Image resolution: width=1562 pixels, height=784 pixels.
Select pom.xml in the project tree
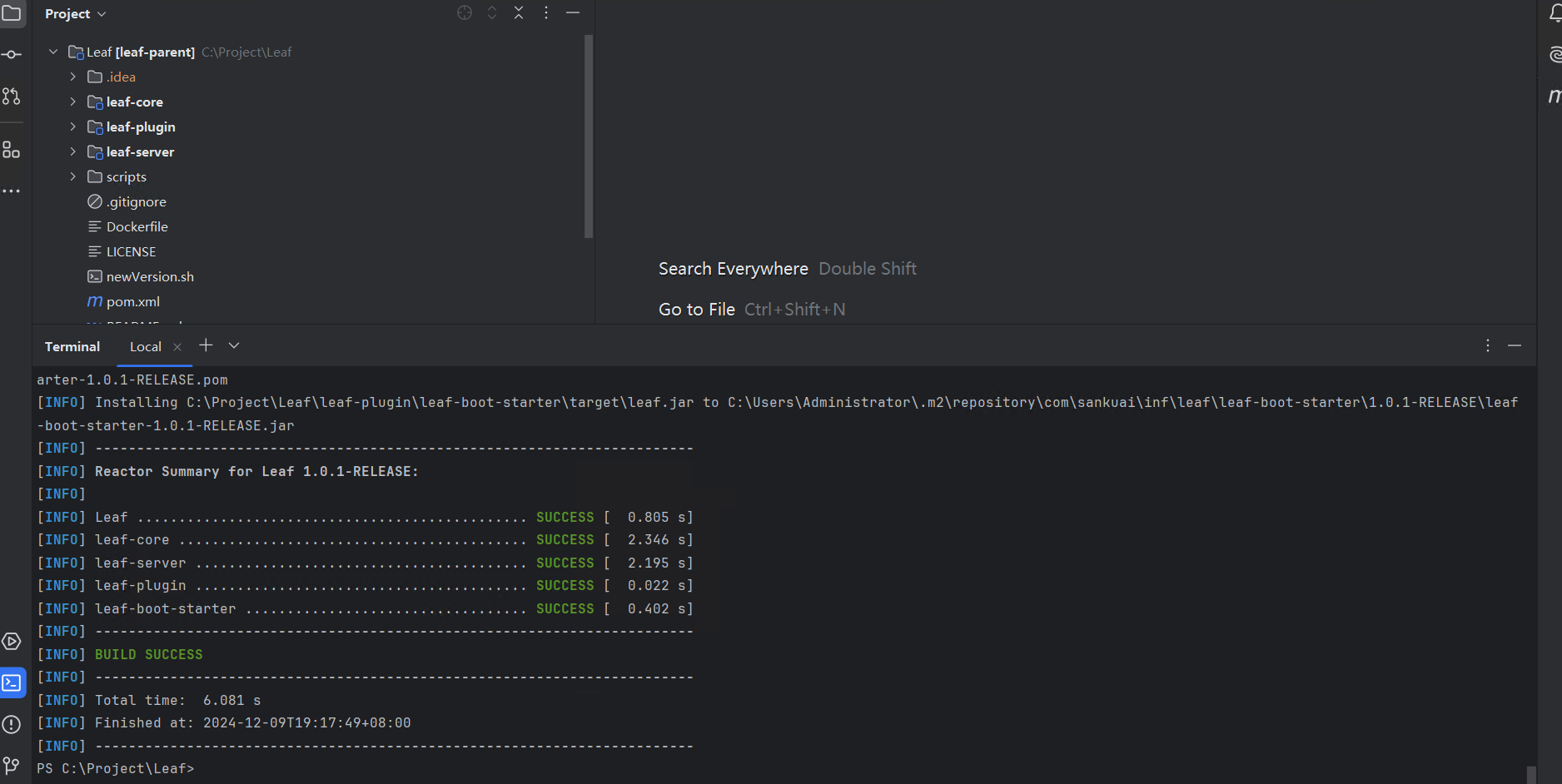point(132,301)
